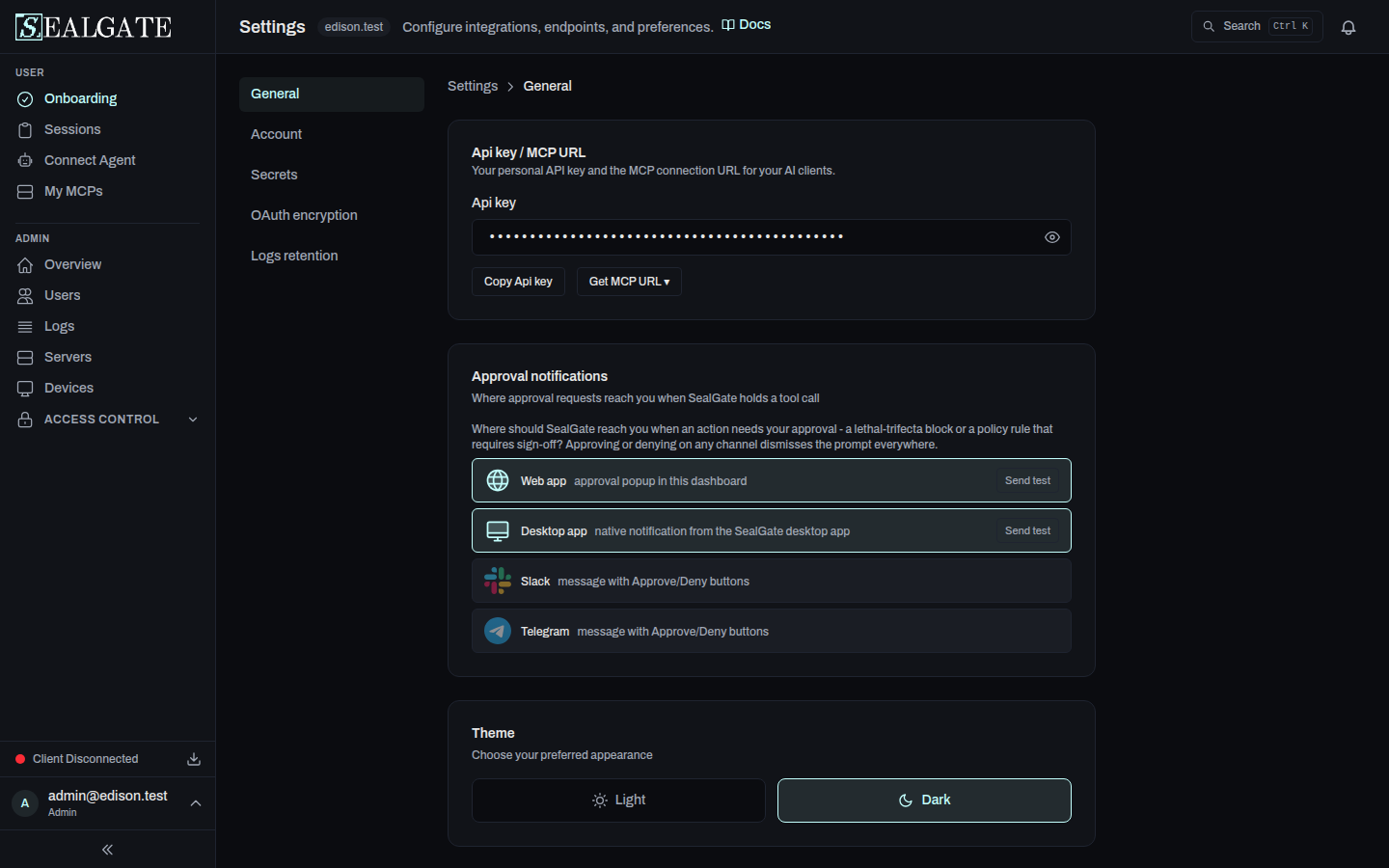Viewport: 1389px width, 868px height.
Task: Click the Access Control lock icon
Action: click(x=25, y=420)
